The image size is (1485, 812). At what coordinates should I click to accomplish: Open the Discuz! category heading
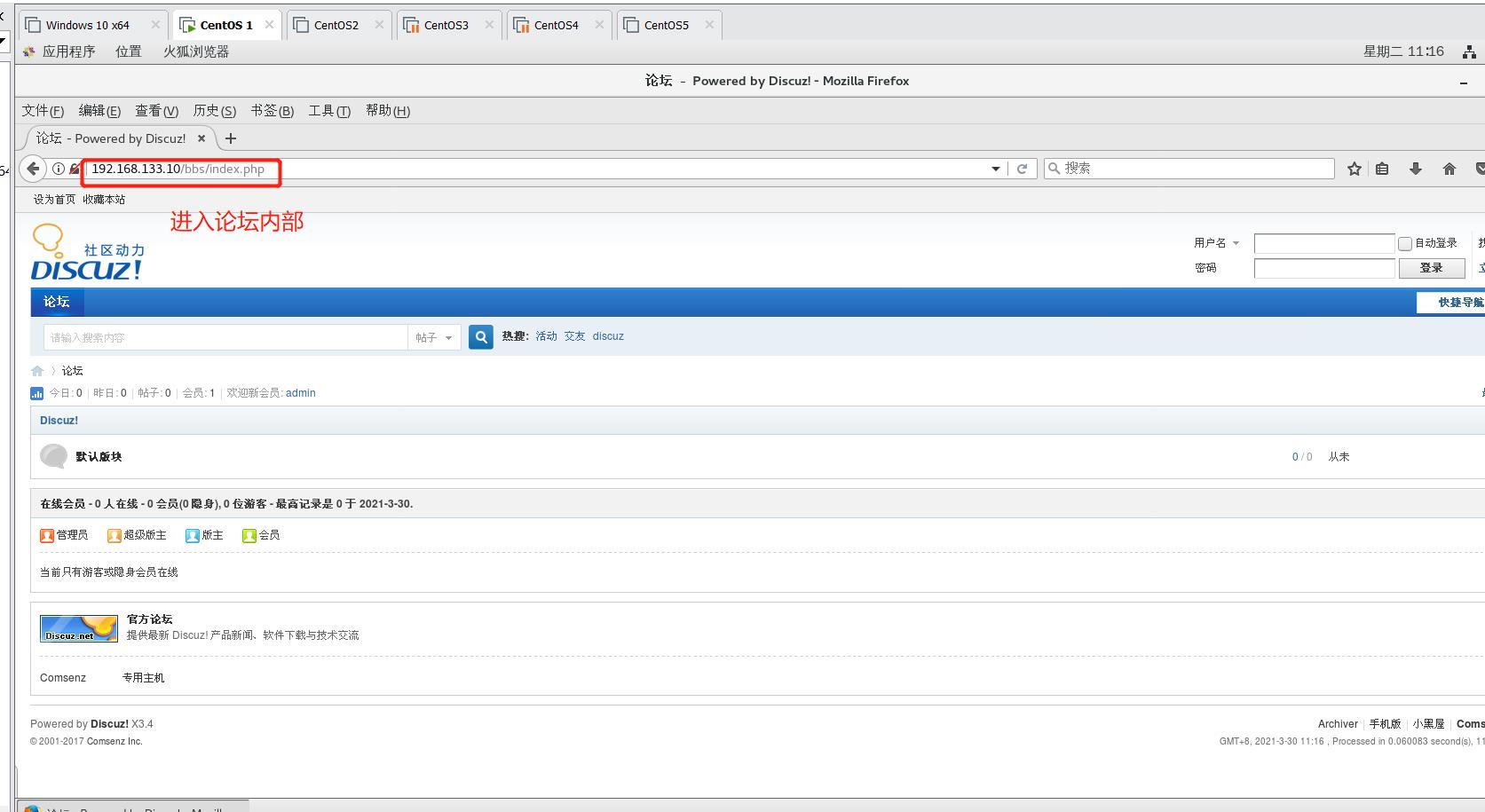point(59,421)
